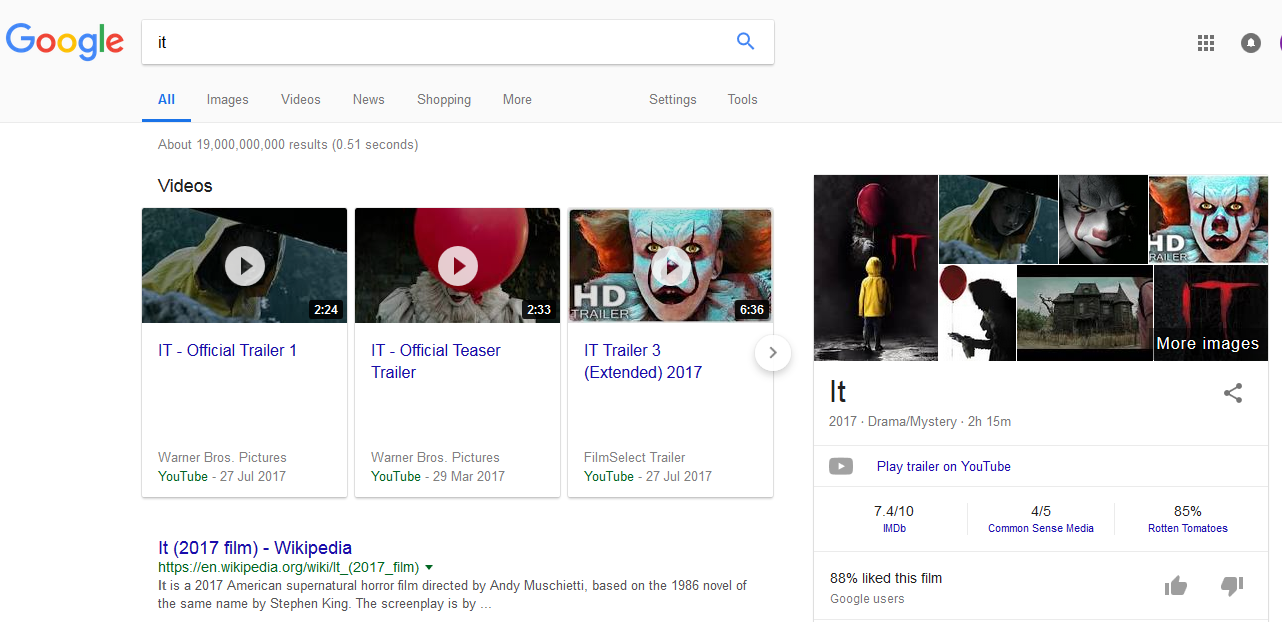Switch to the Shopping tab

[444, 99]
